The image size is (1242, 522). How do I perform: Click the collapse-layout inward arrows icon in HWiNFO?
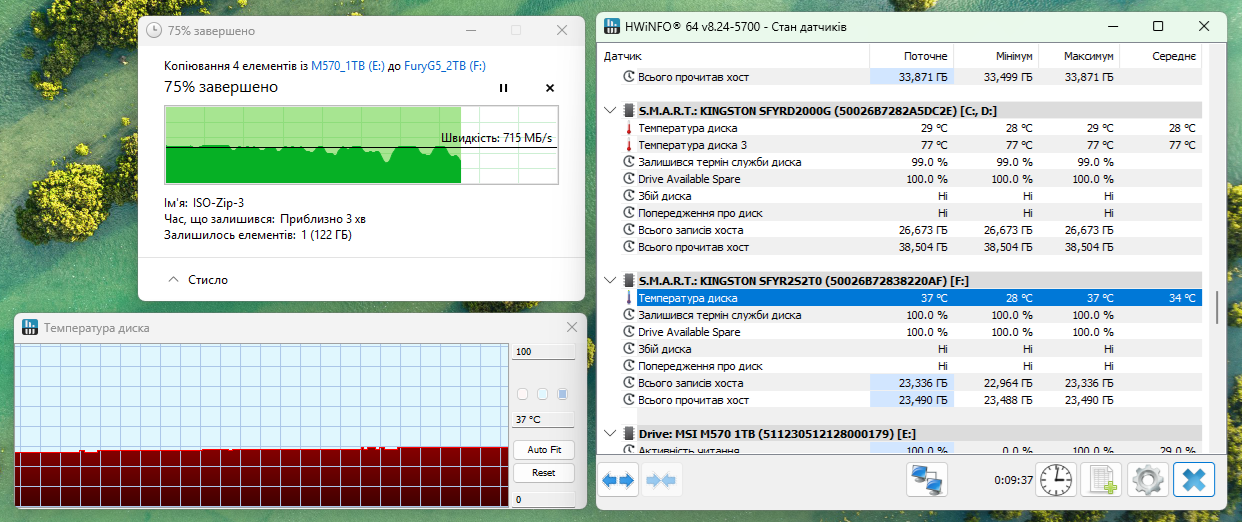661,481
